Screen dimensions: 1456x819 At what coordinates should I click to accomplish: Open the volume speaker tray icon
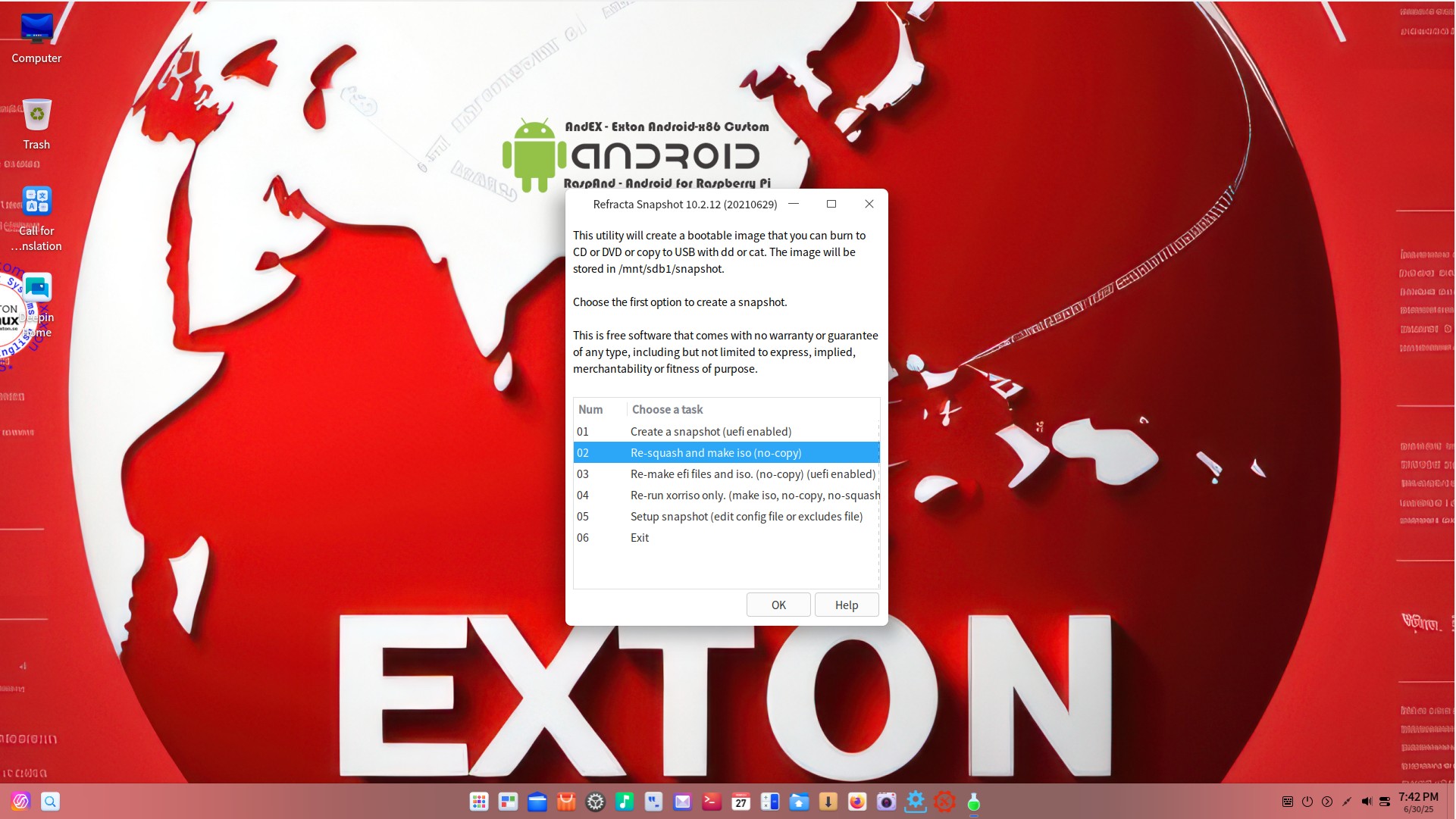(x=1367, y=802)
